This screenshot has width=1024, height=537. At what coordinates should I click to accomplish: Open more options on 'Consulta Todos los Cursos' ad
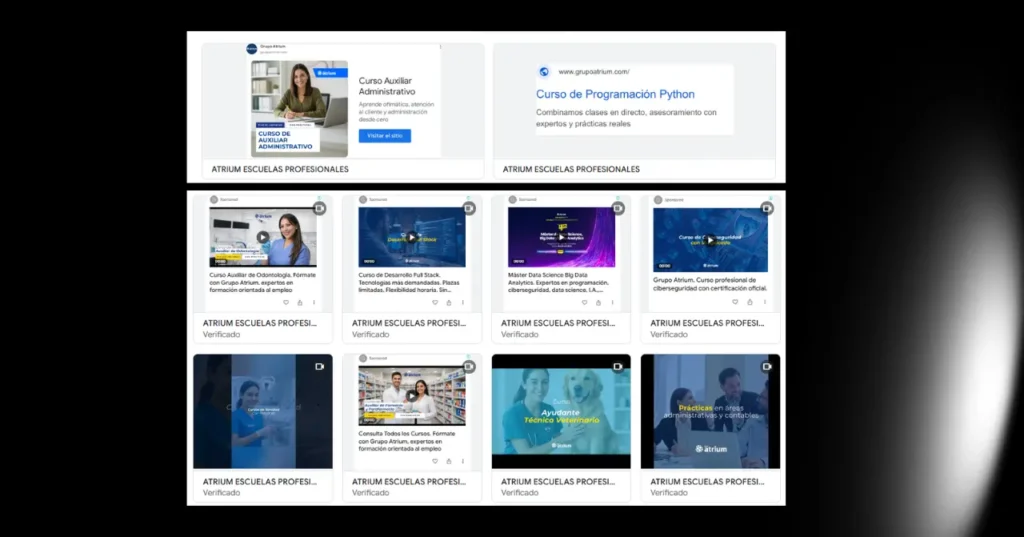[463, 461]
